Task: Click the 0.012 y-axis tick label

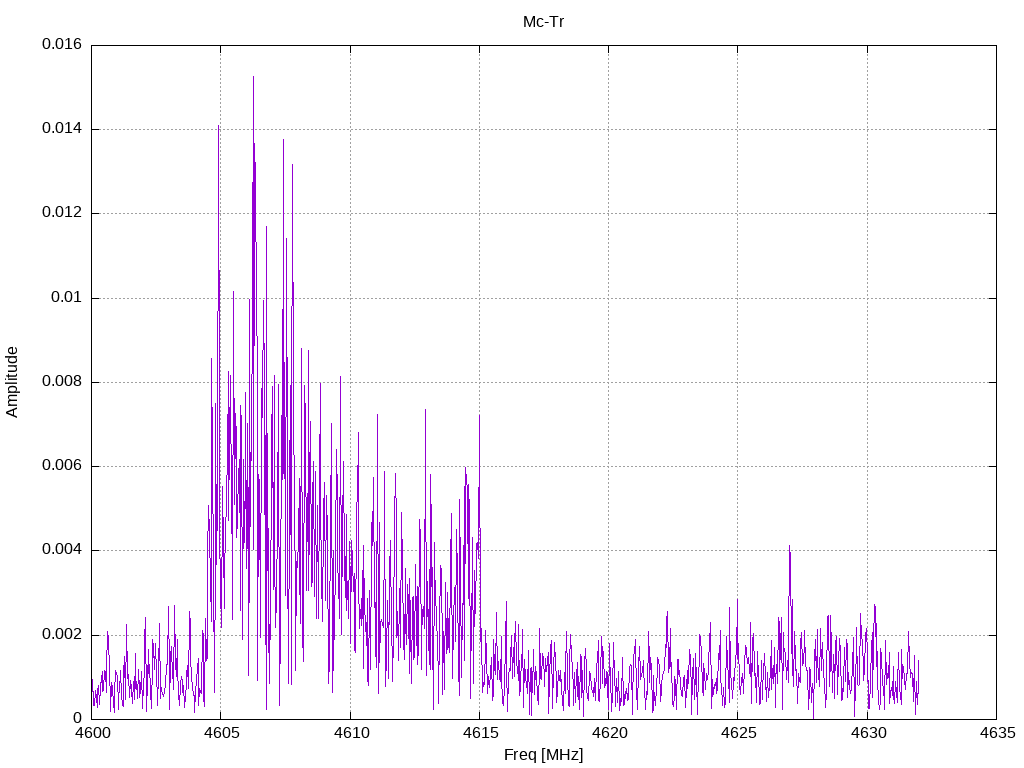Action: (62, 213)
